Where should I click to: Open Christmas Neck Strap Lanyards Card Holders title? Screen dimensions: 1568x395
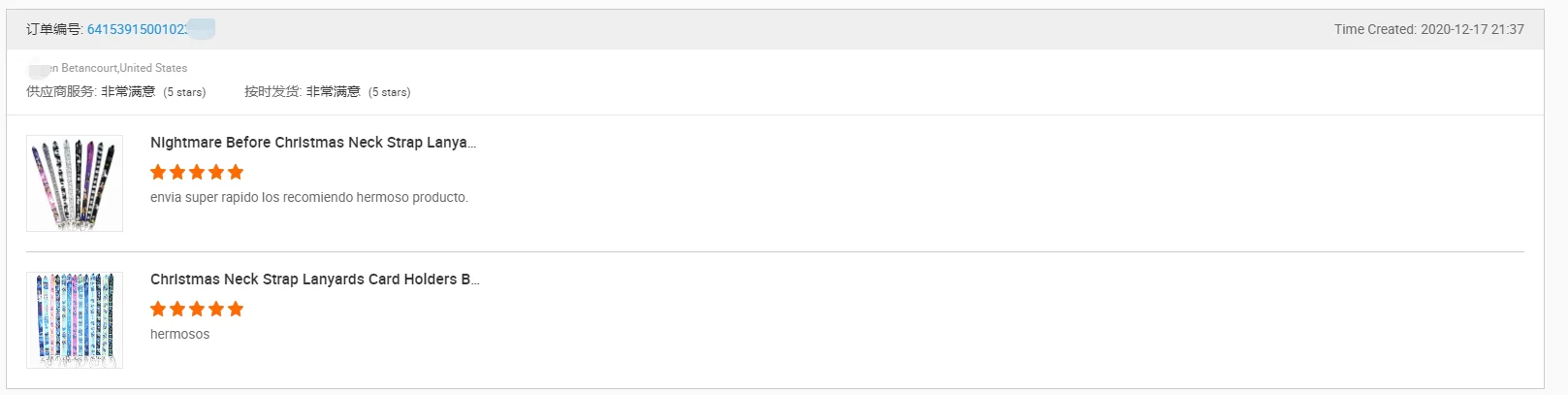(314, 280)
